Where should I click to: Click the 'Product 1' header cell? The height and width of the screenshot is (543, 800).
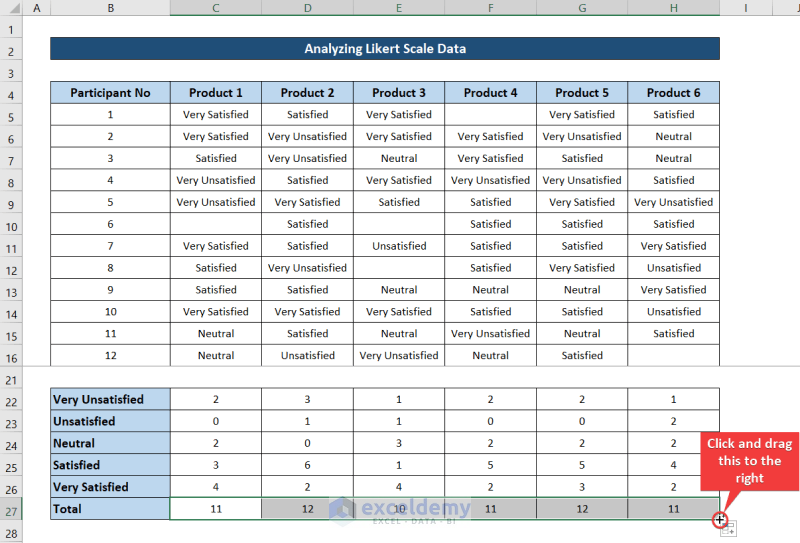coord(216,93)
